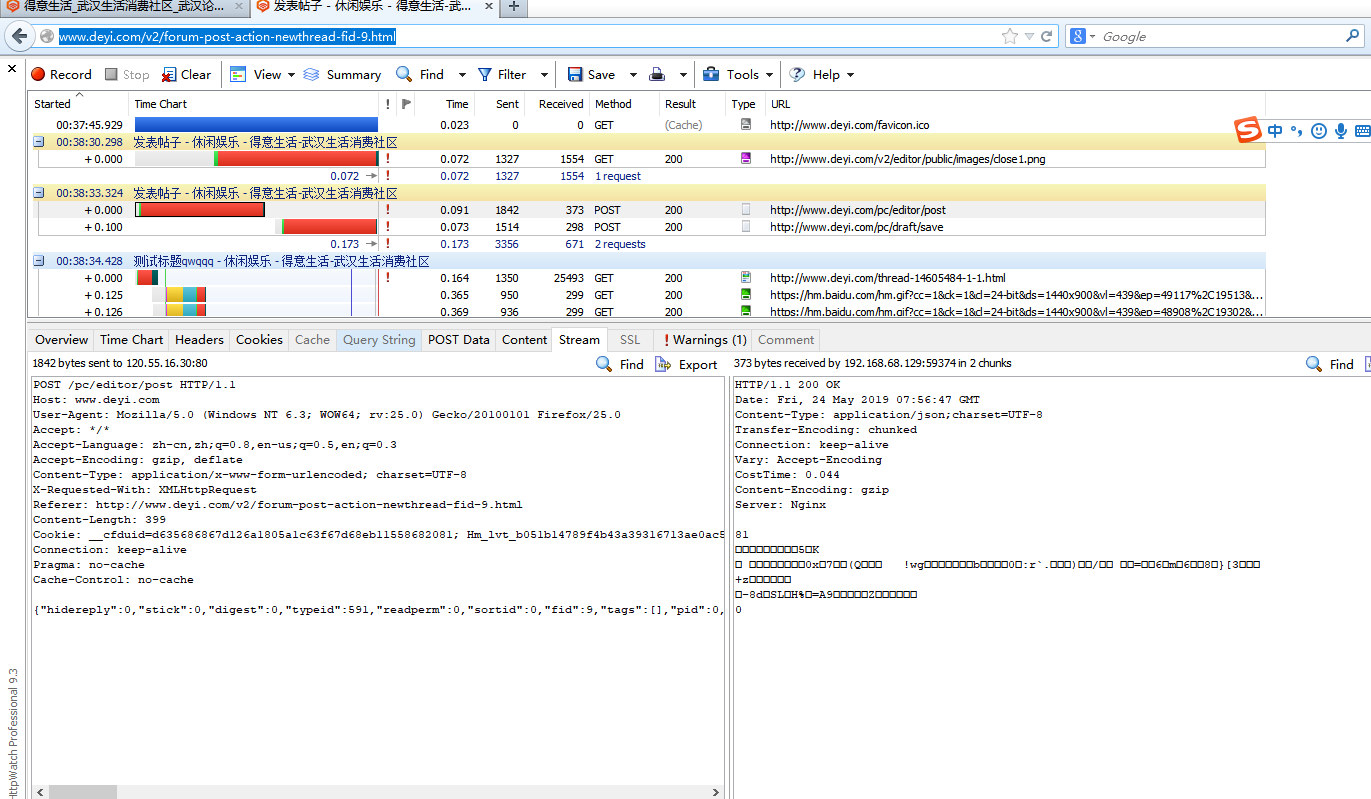Click the Firefox back arrow button
The image size is (1371, 799).
point(19,36)
